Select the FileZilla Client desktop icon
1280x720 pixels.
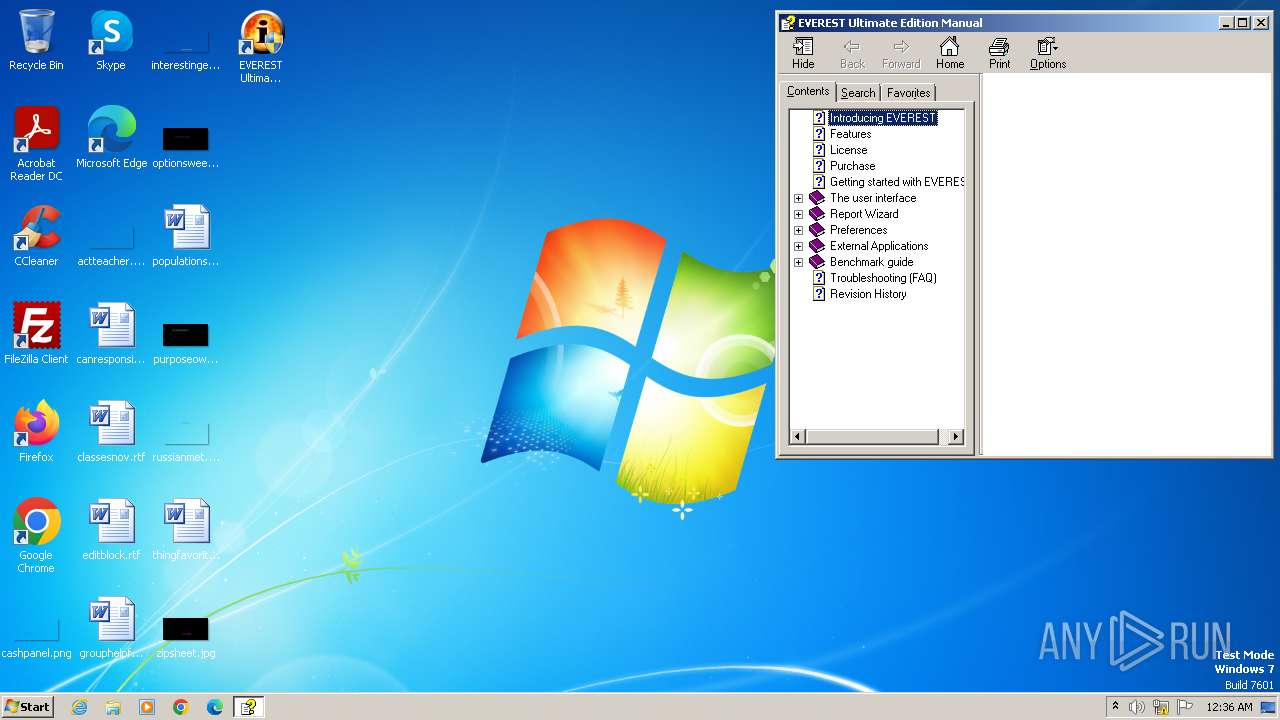pyautogui.click(x=36, y=335)
